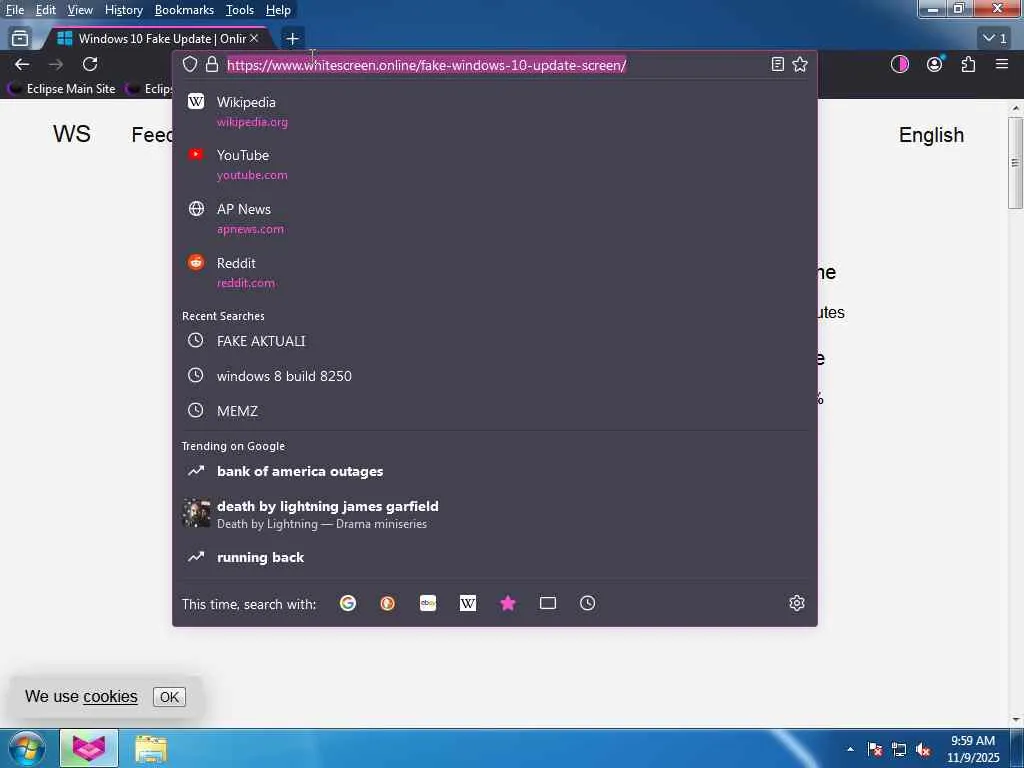Bookmark this page with the star icon
The width and height of the screenshot is (1024, 768).
[800, 64]
